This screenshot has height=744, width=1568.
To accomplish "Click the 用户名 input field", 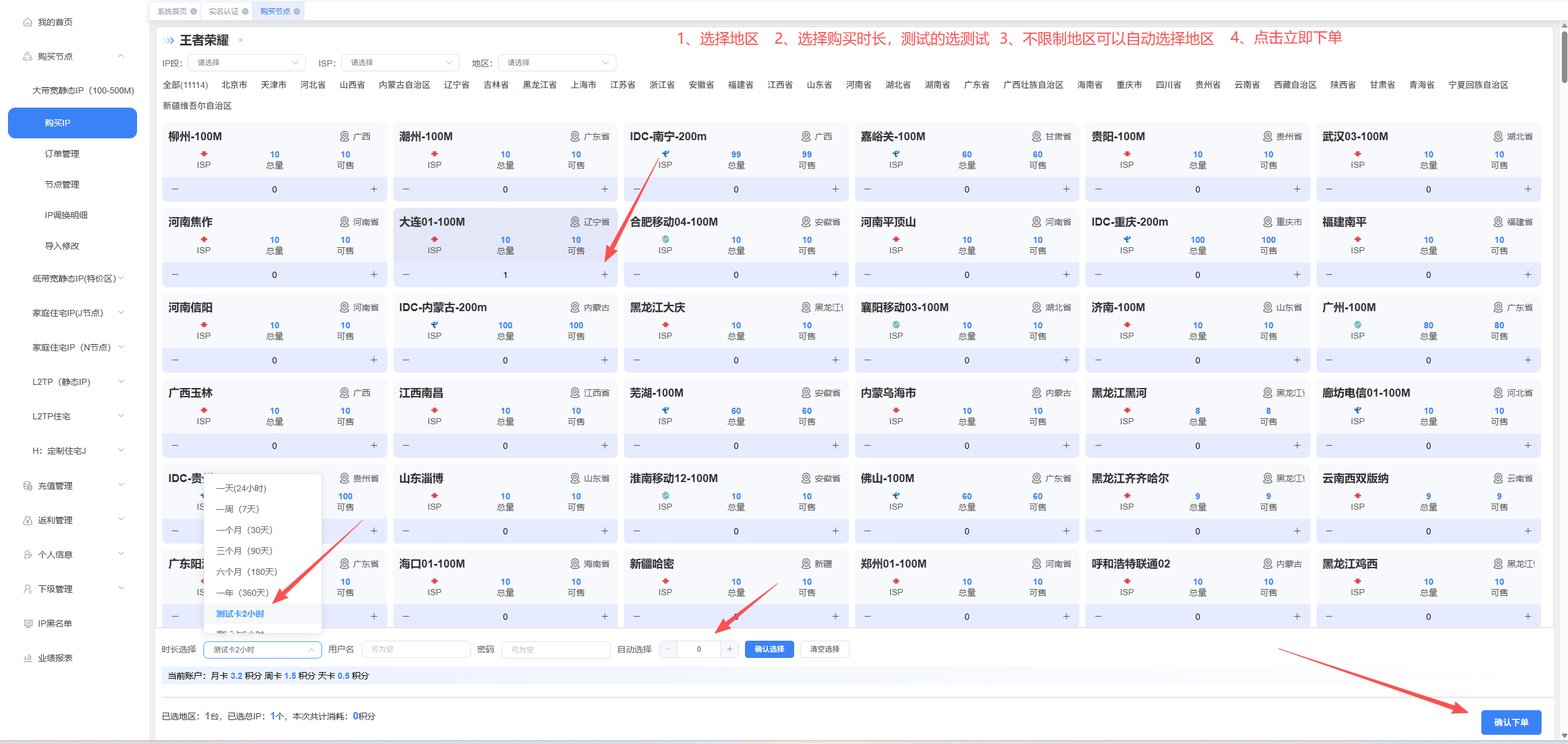I will pos(416,649).
